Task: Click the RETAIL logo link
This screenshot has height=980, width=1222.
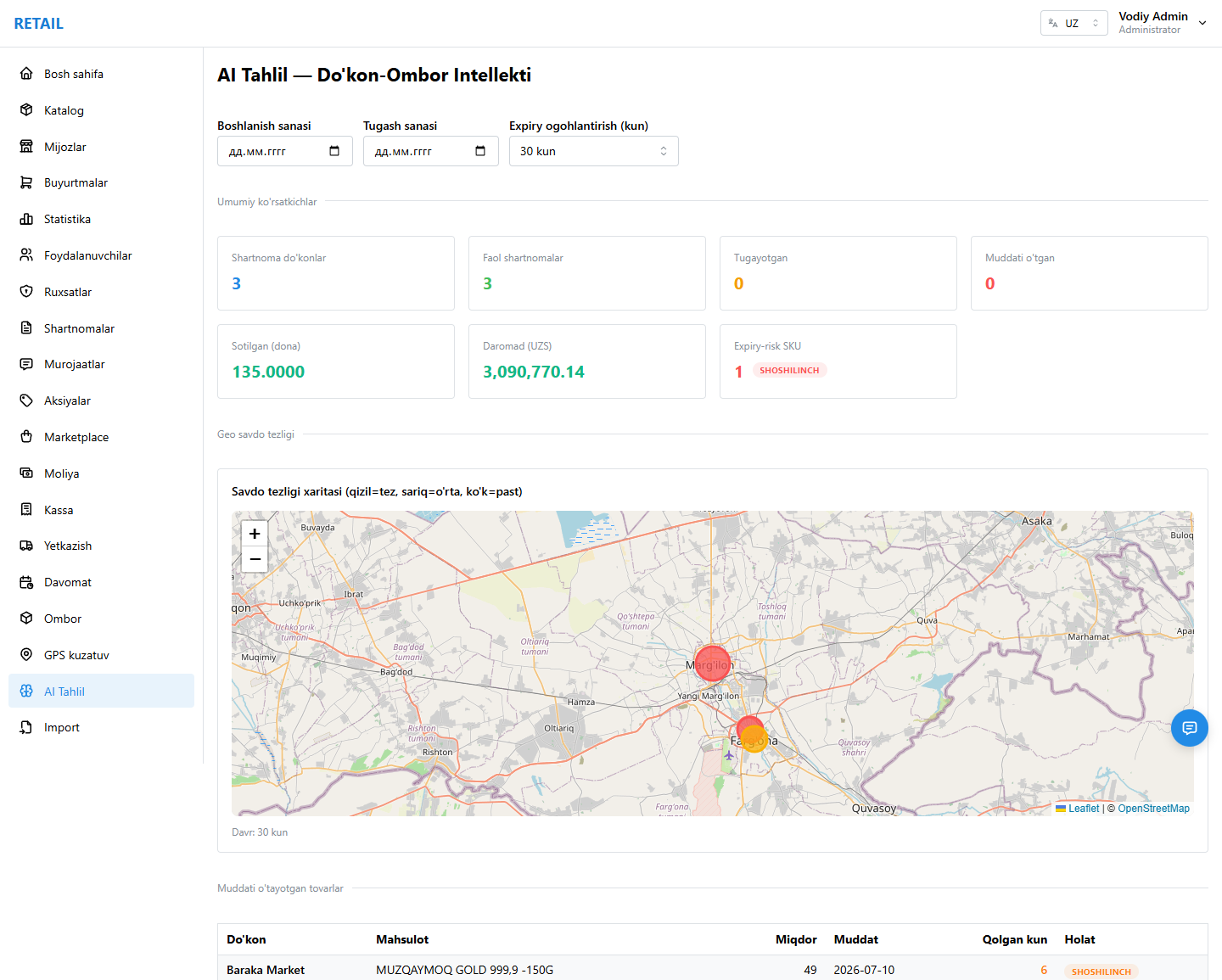Action: [x=38, y=24]
